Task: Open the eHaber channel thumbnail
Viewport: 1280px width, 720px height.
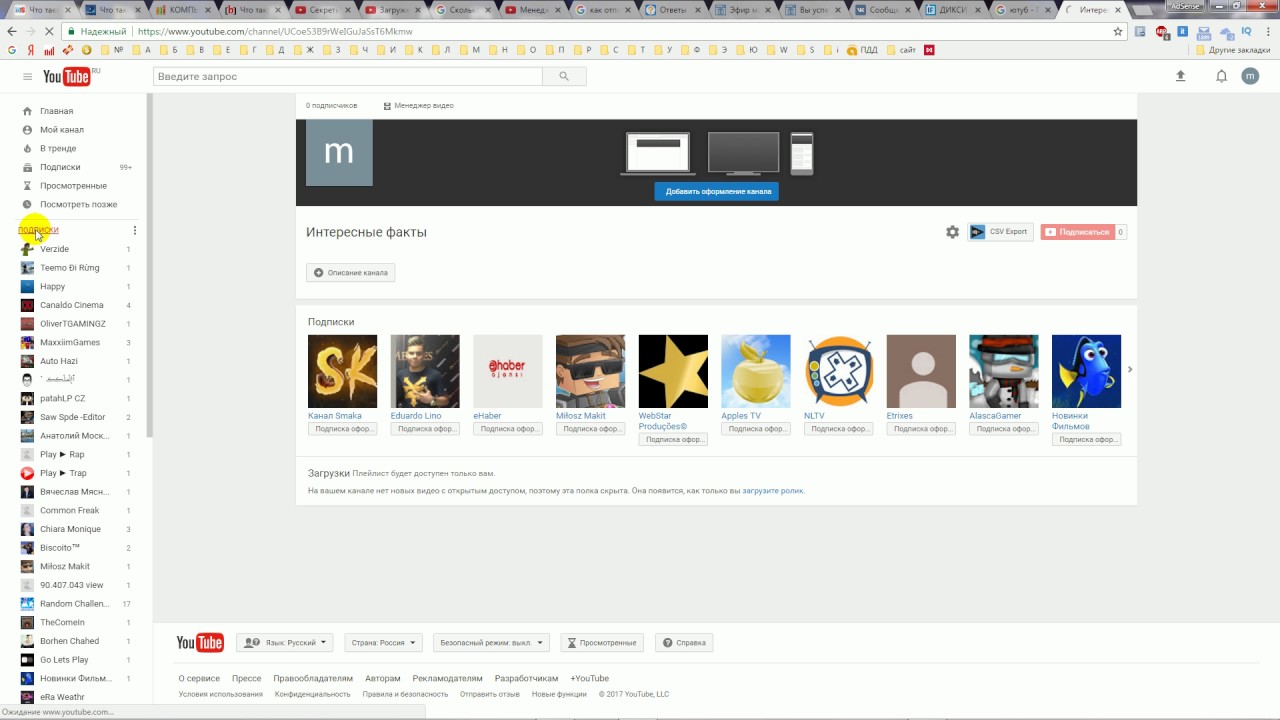Action: pyautogui.click(x=508, y=371)
